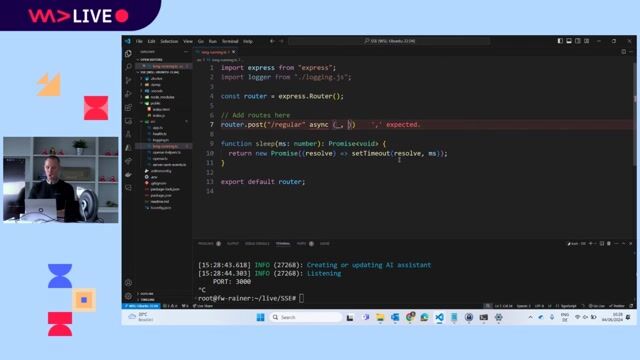Collapse the Open Editors section
This screenshot has width=640, height=360.
point(150,60)
